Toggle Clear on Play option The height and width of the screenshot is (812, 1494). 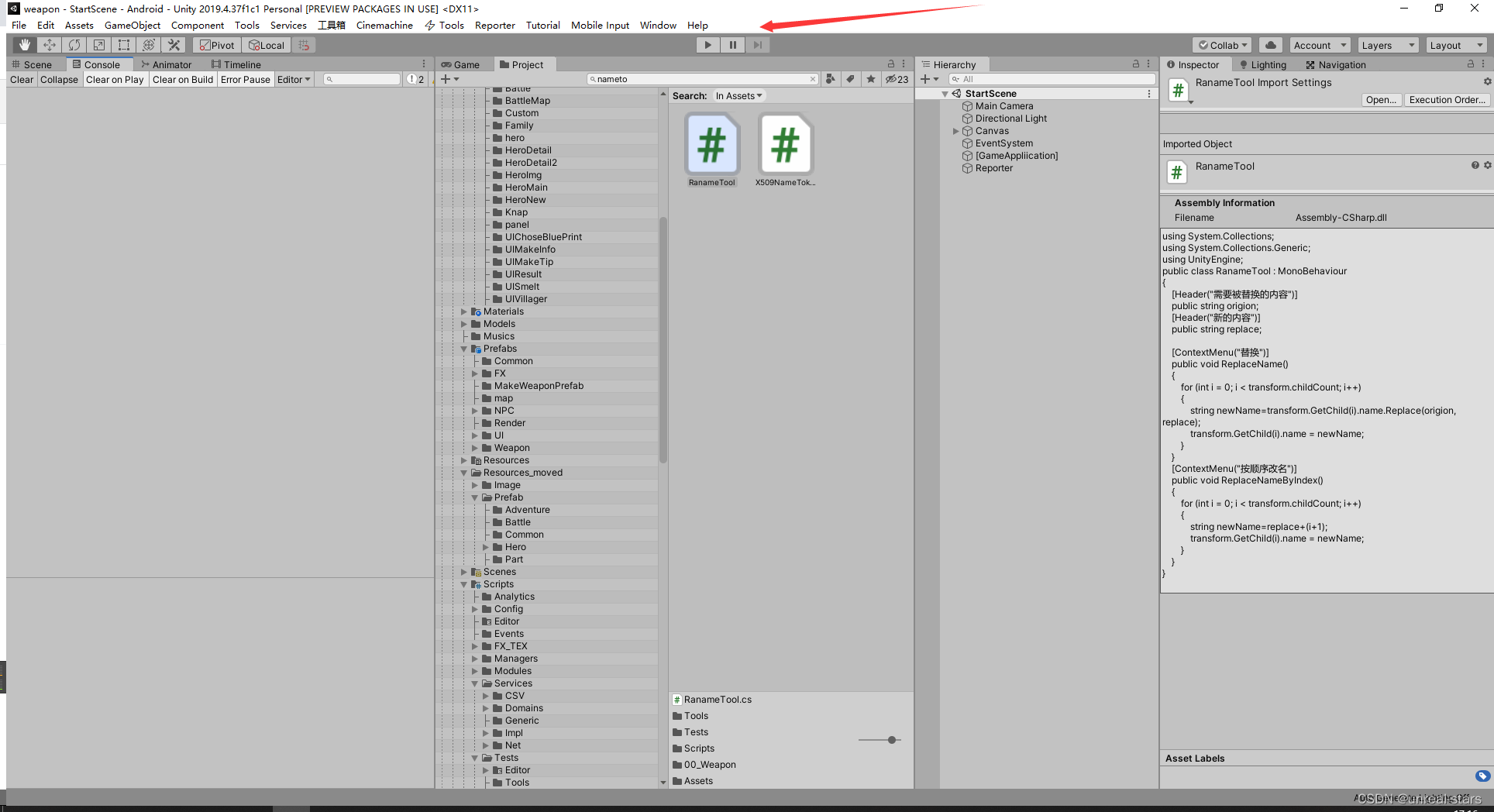coord(115,79)
